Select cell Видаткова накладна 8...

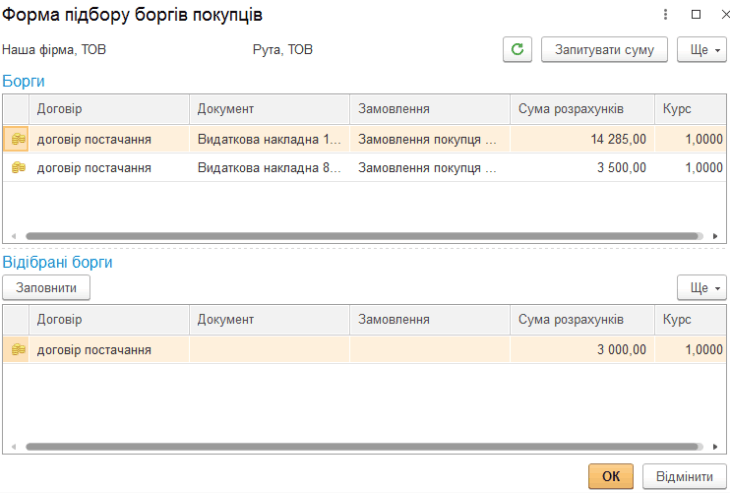(x=270, y=167)
